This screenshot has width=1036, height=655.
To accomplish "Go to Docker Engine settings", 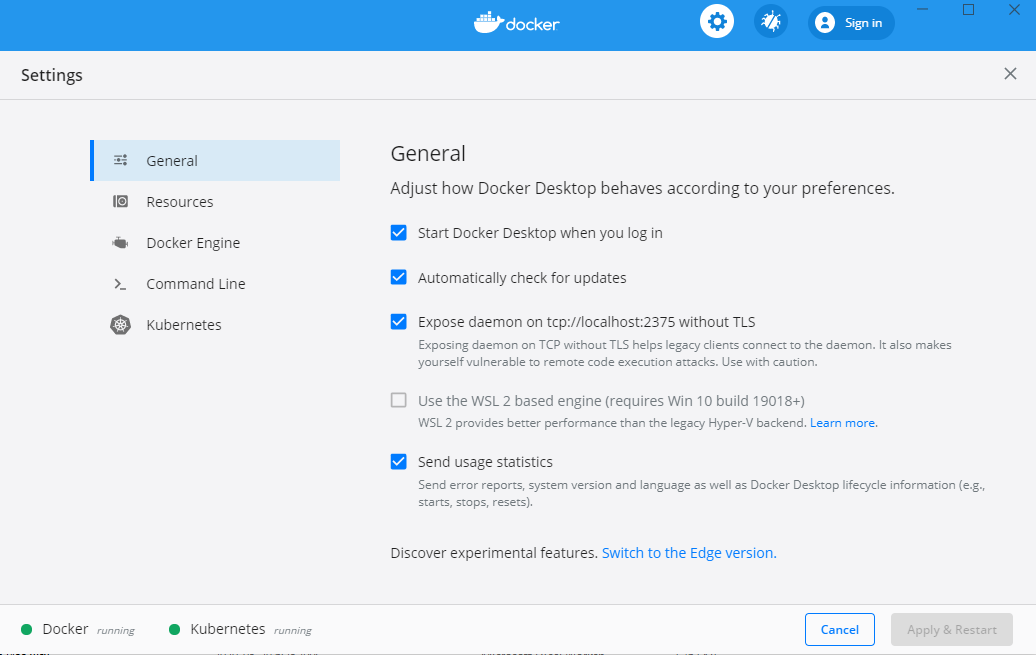I will (215, 243).
